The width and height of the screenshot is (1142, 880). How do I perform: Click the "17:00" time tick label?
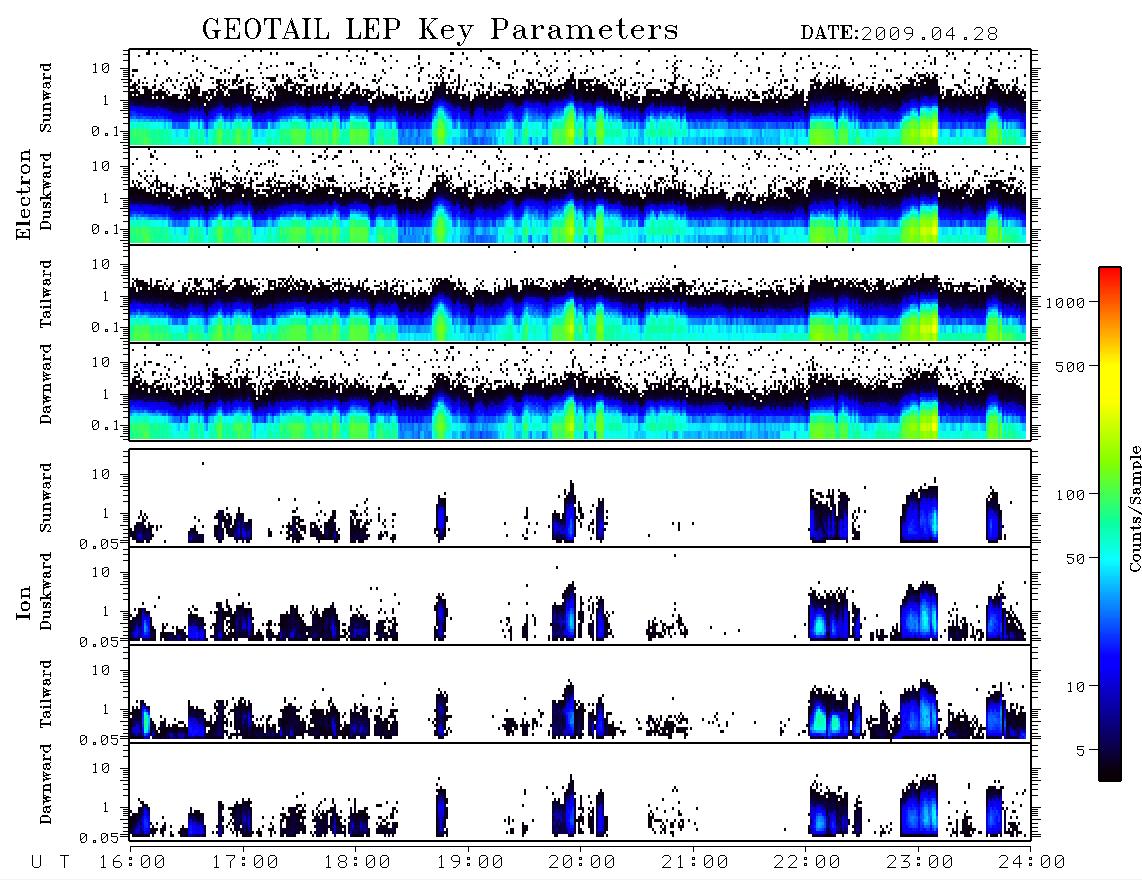tap(245, 863)
